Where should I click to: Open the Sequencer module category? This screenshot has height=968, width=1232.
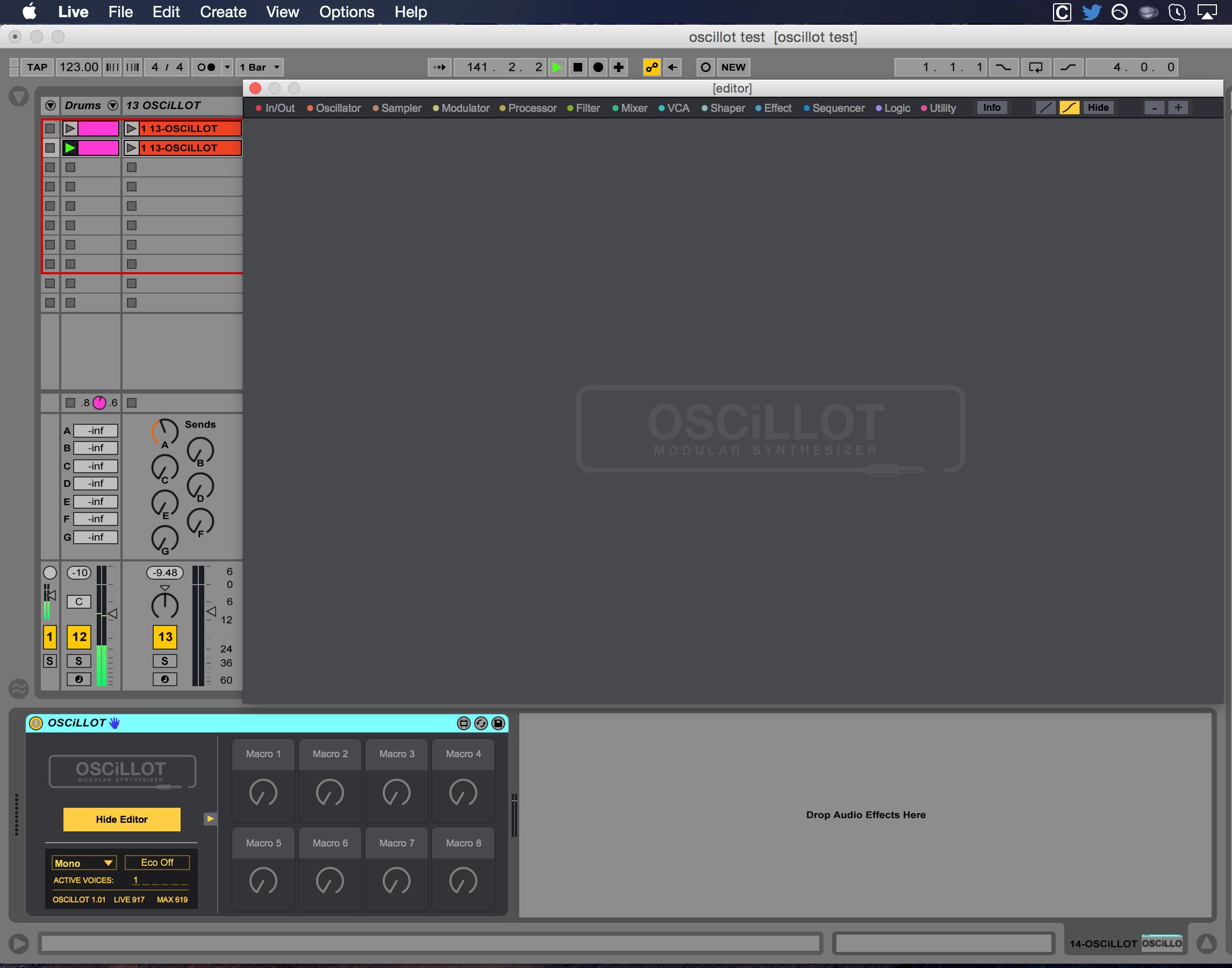[x=834, y=108]
